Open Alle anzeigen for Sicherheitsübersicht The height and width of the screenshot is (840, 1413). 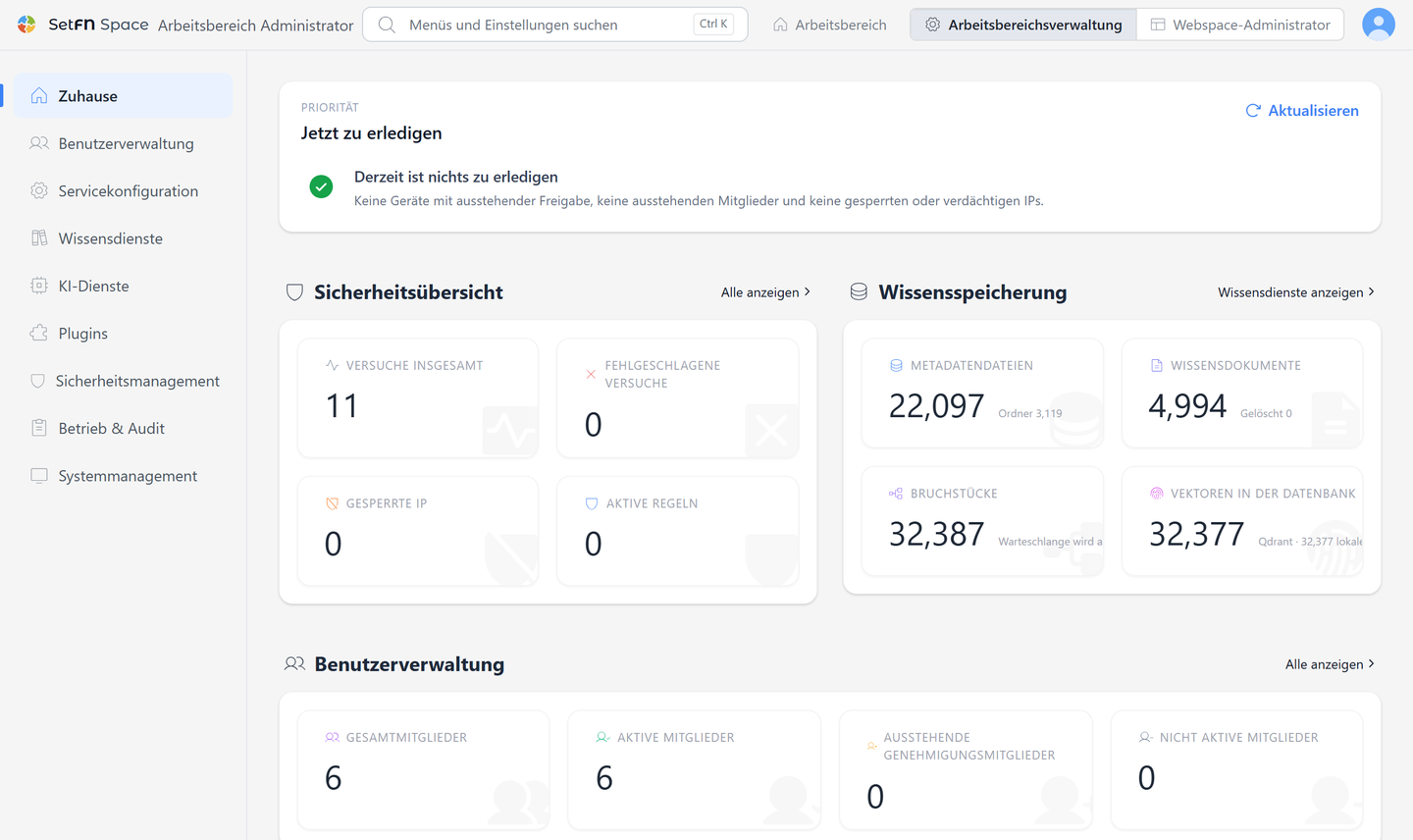pyautogui.click(x=766, y=292)
